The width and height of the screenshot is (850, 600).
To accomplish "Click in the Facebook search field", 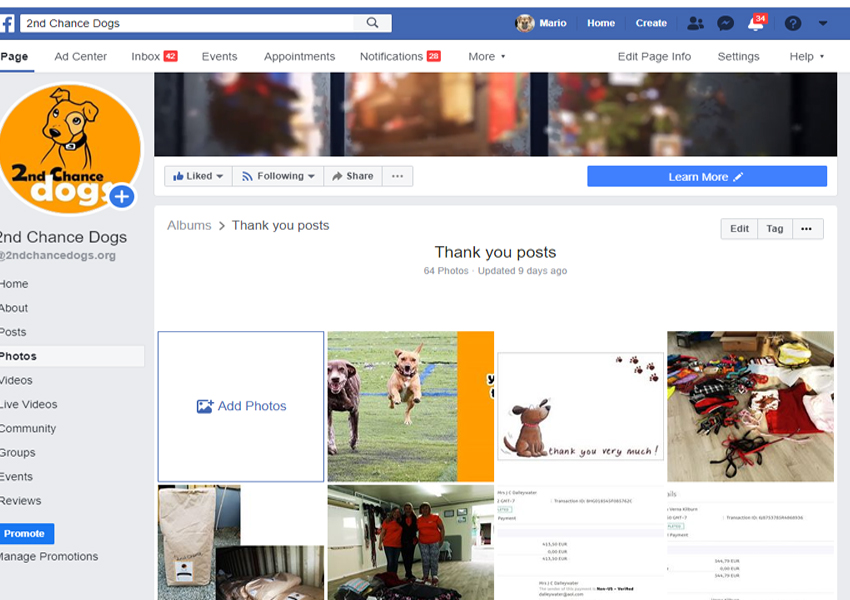I will pos(186,23).
